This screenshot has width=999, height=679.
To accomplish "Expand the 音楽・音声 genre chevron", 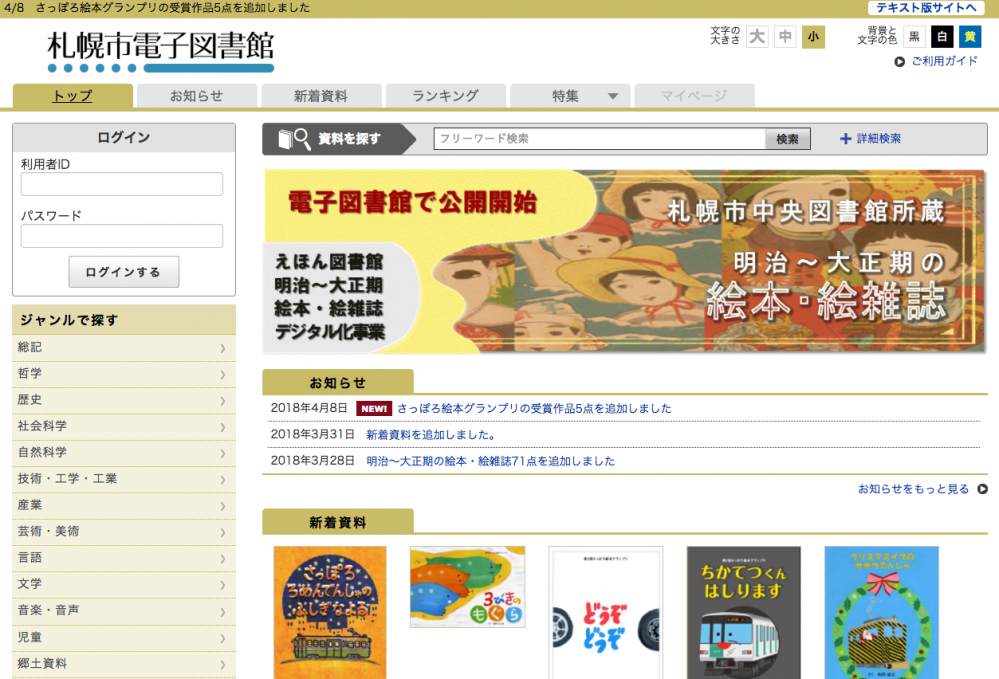I will [223, 611].
